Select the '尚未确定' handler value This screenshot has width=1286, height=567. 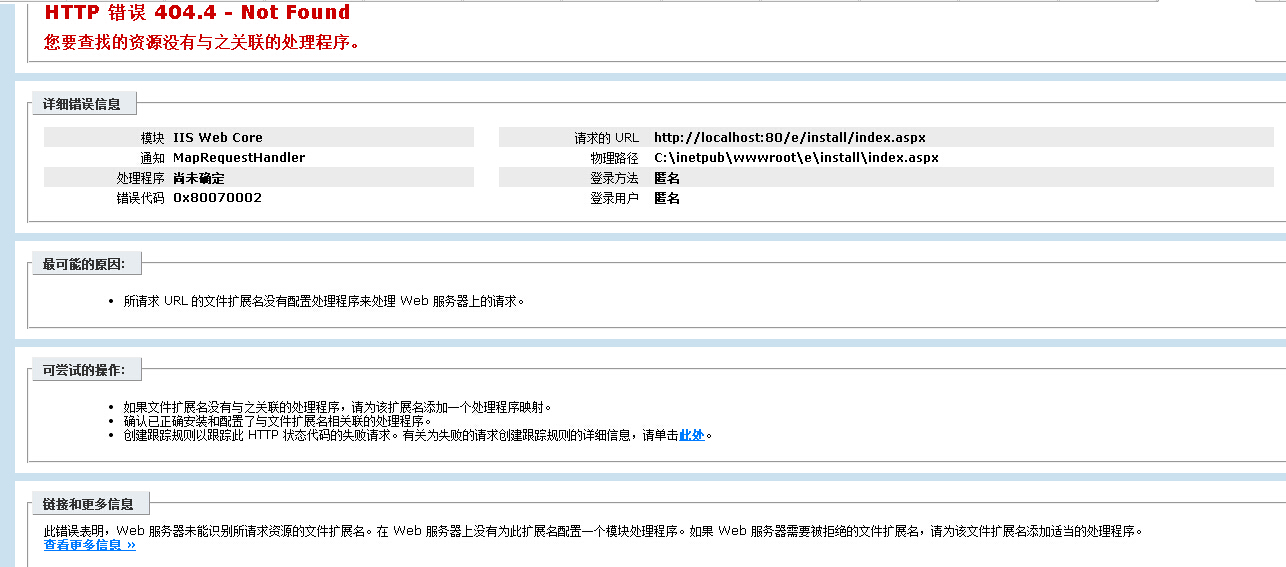click(x=199, y=178)
